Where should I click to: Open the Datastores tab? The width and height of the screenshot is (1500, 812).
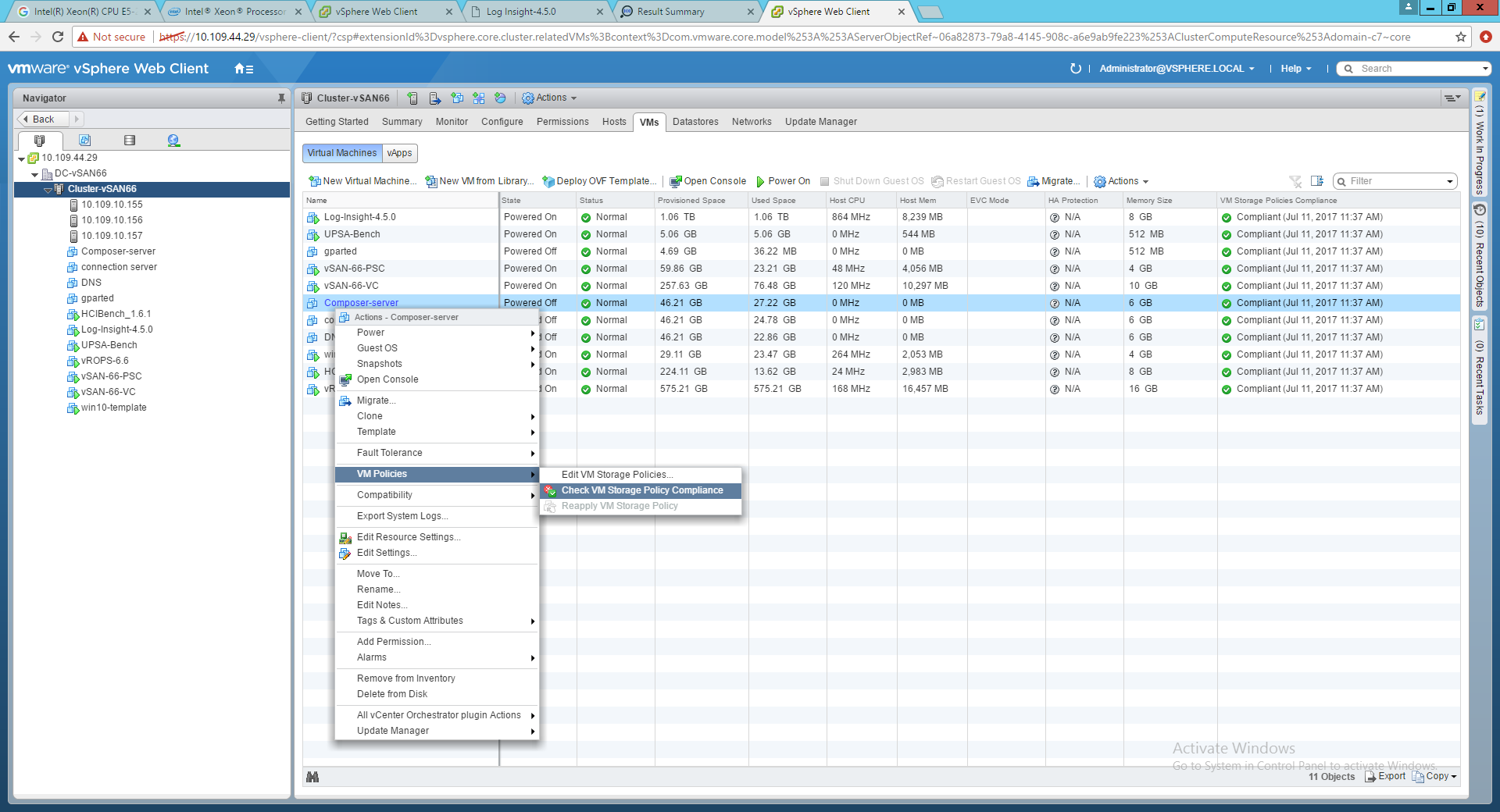[695, 122]
